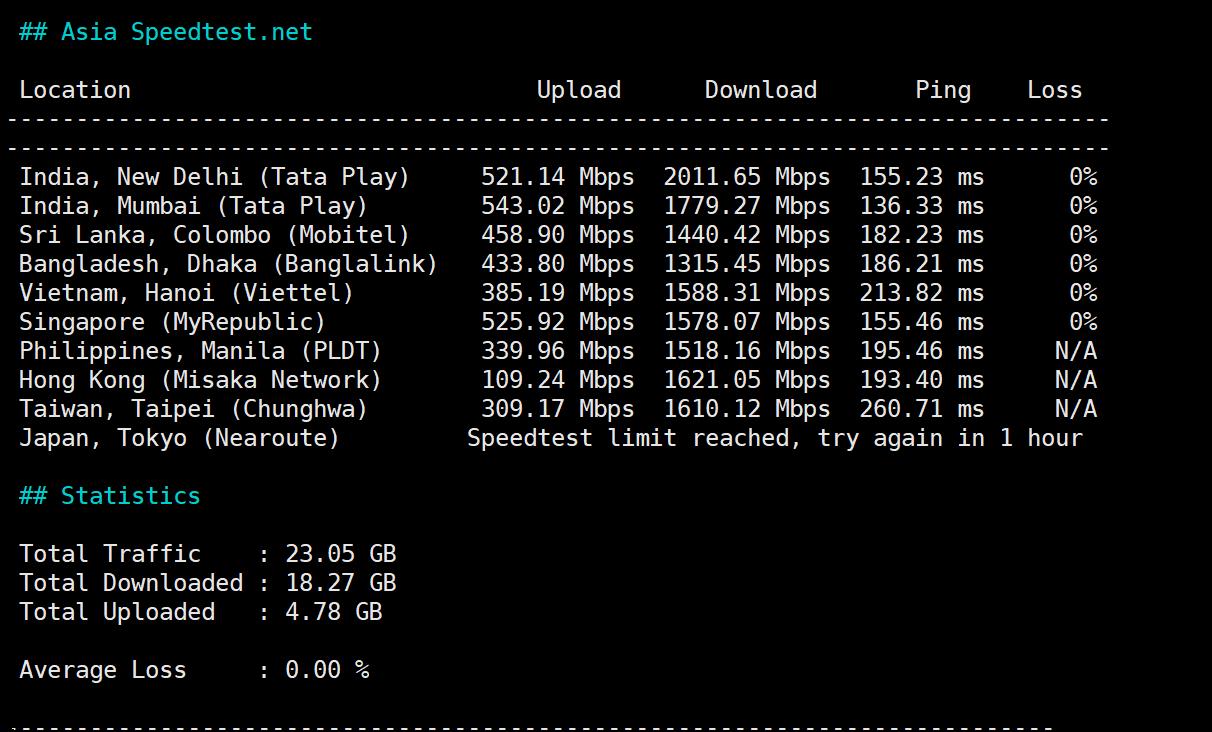Click the Hong Kong (Misaka Network) location

click(x=200, y=380)
